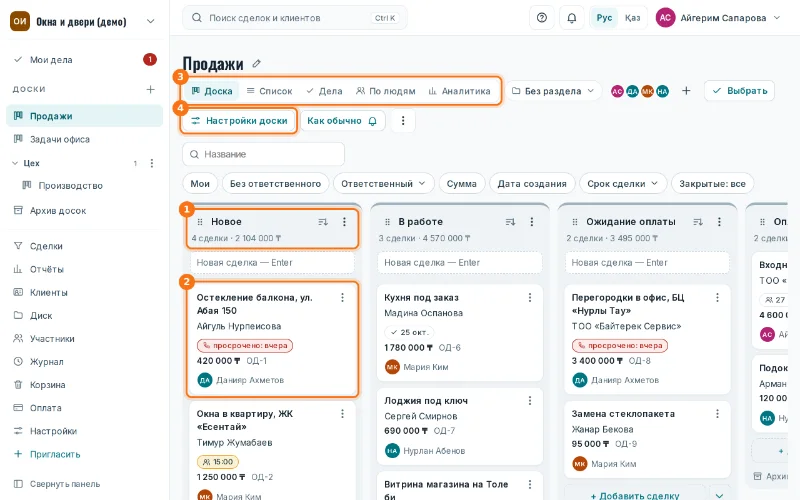This screenshot has width=800, height=500.
Task: Click the Название filter input
Action: pyautogui.click(x=263, y=154)
